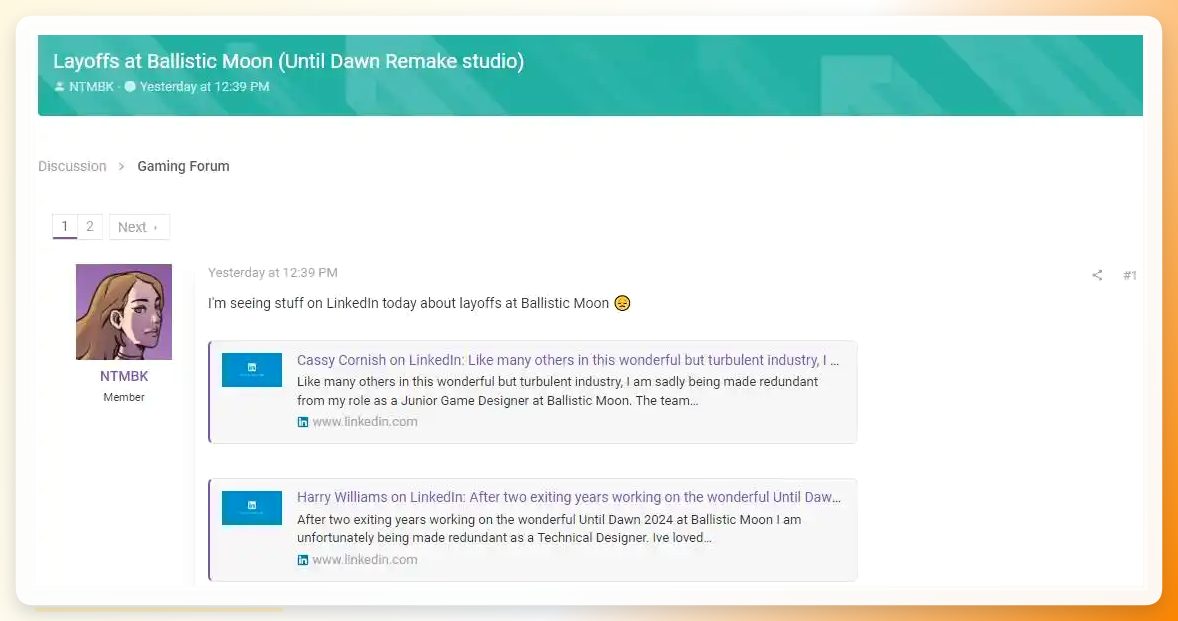Click the NTMBK author name in thread header
The width and height of the screenshot is (1178, 621).
(x=92, y=86)
